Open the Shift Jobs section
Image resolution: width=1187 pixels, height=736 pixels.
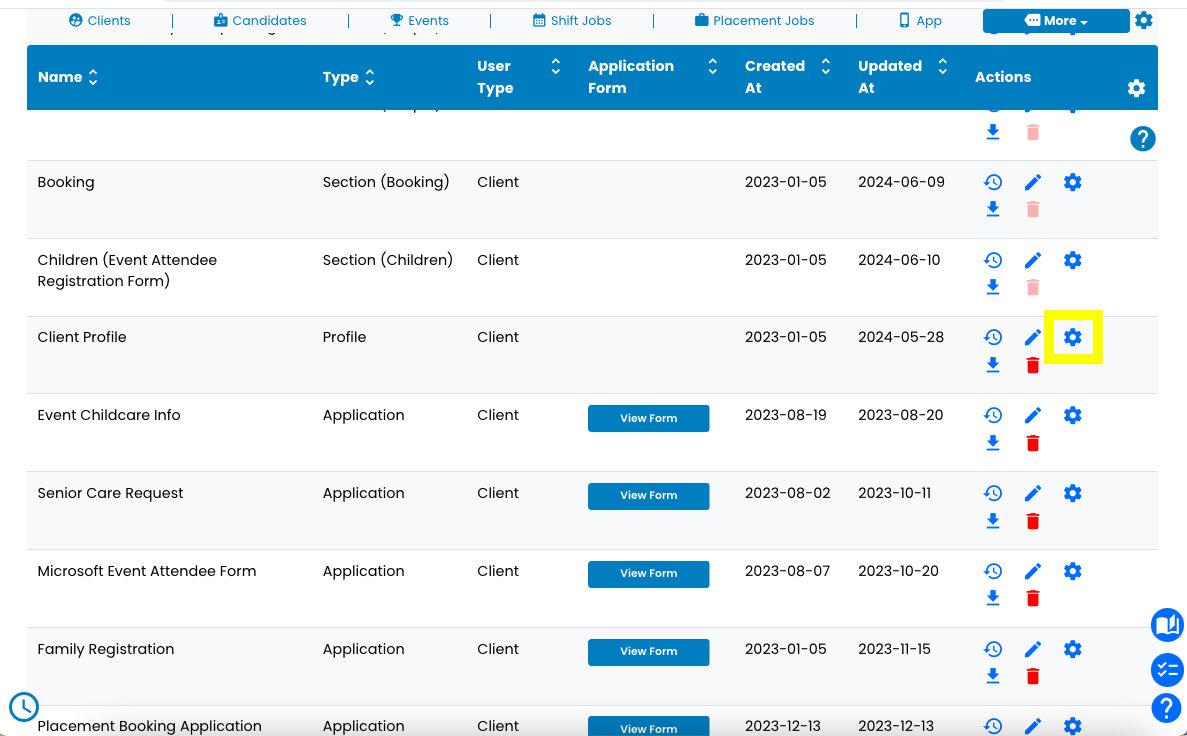coord(572,20)
